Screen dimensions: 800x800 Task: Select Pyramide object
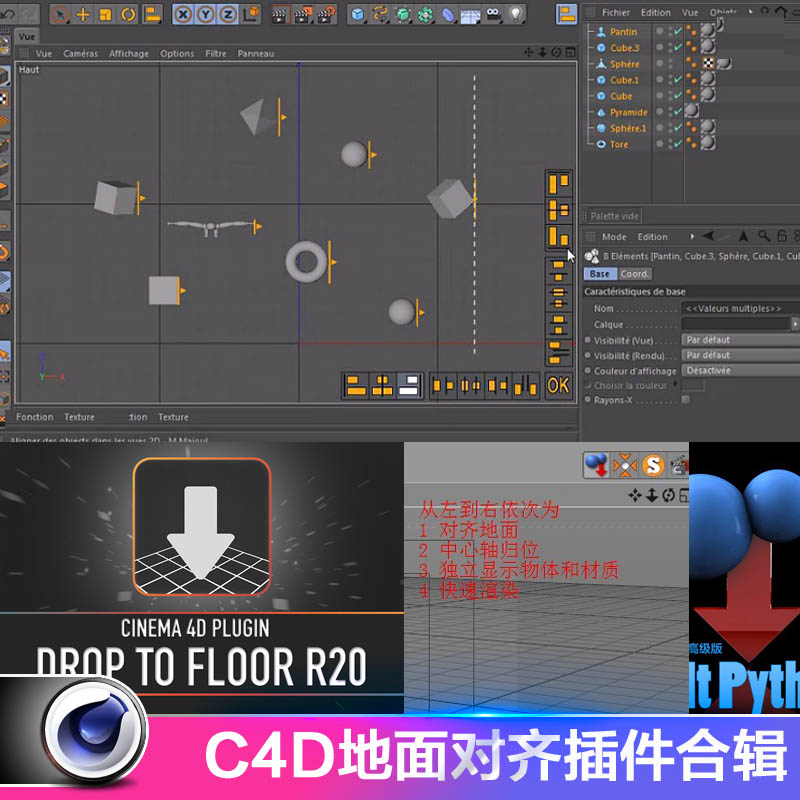pos(629,112)
